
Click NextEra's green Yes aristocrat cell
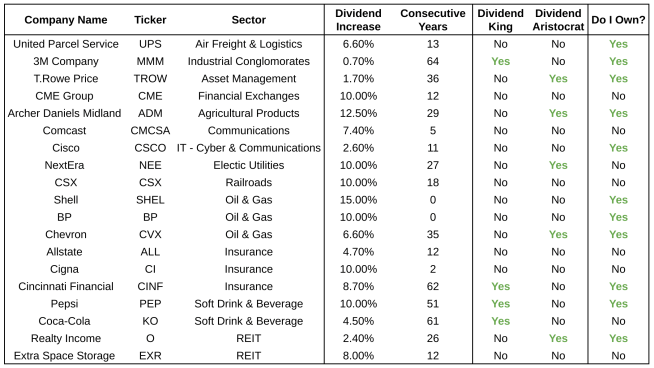pyautogui.click(x=558, y=165)
